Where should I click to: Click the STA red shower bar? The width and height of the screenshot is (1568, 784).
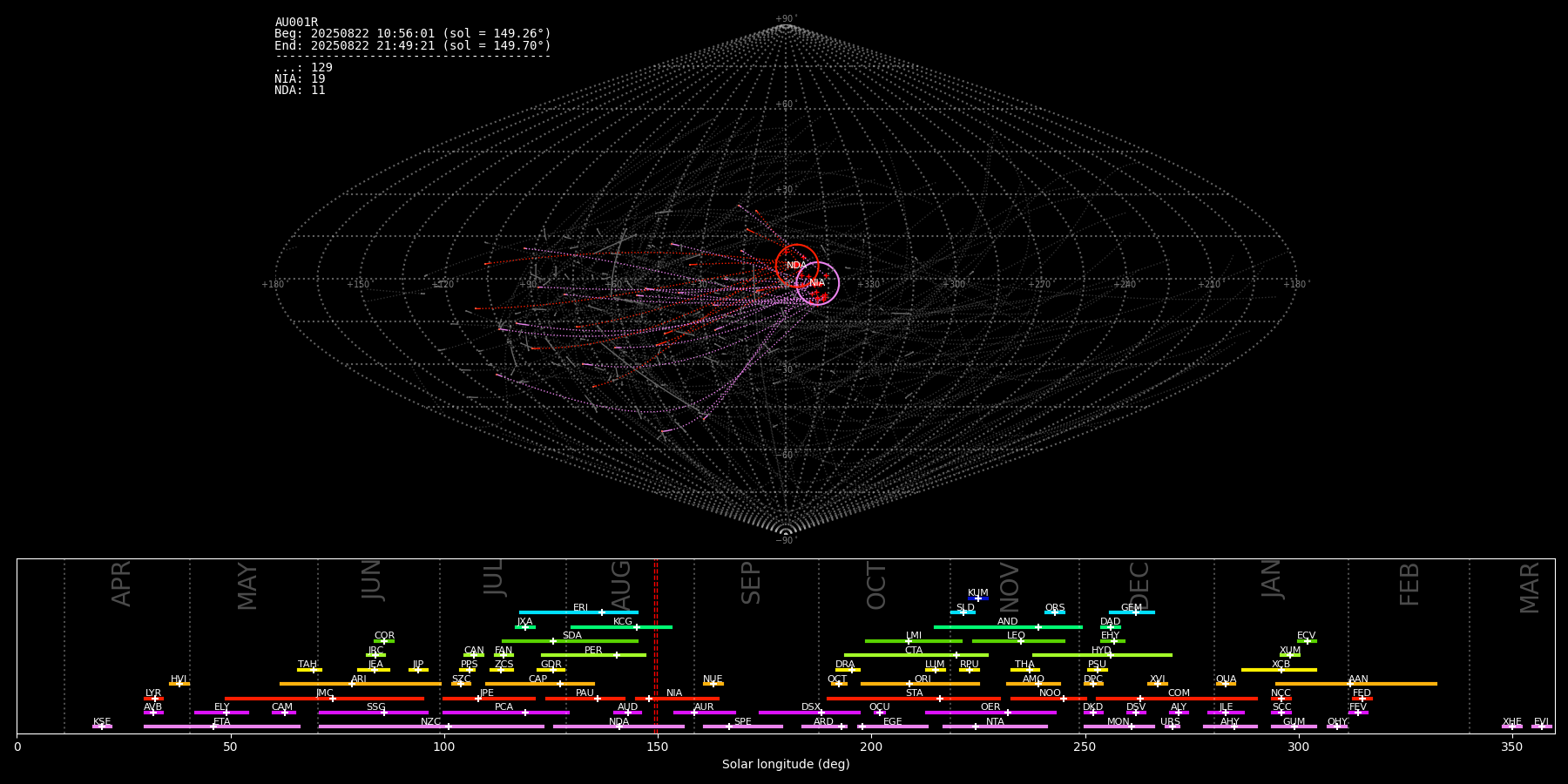914,698
